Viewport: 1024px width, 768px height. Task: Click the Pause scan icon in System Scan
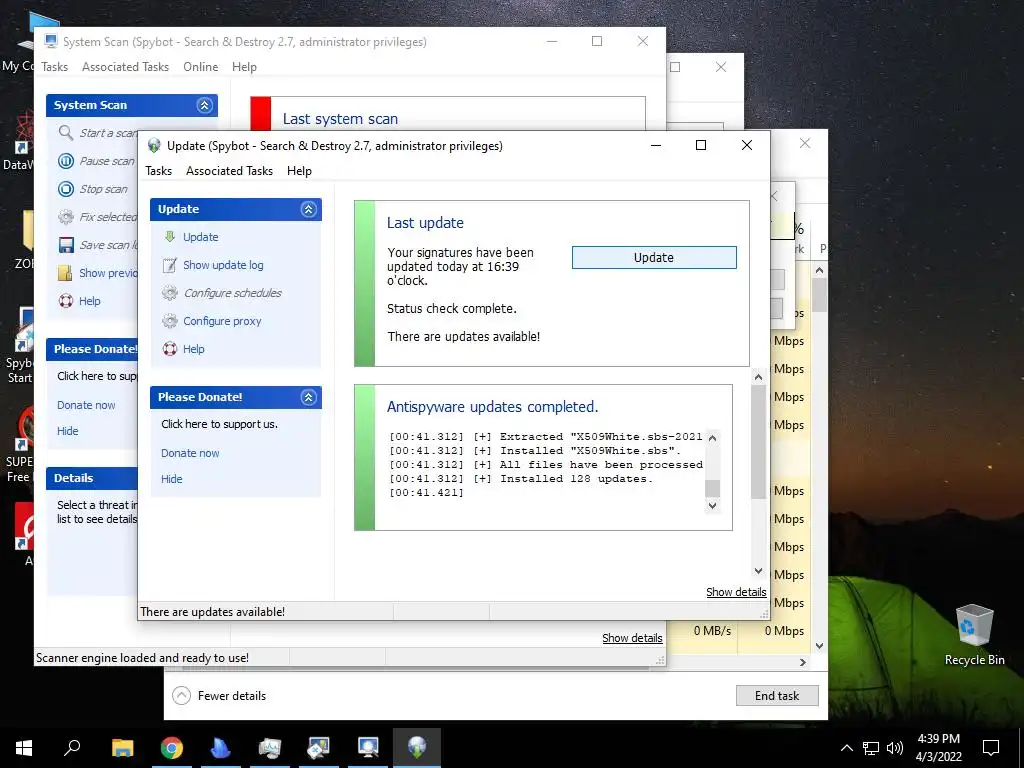point(66,161)
